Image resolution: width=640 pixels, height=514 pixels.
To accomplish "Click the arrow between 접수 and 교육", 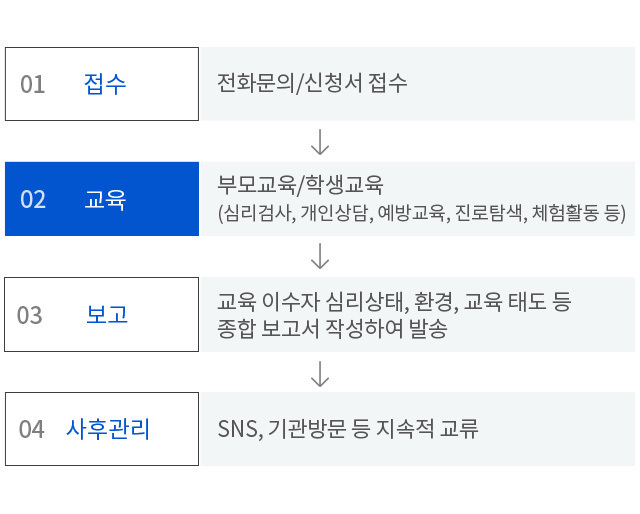I will click(320, 142).
